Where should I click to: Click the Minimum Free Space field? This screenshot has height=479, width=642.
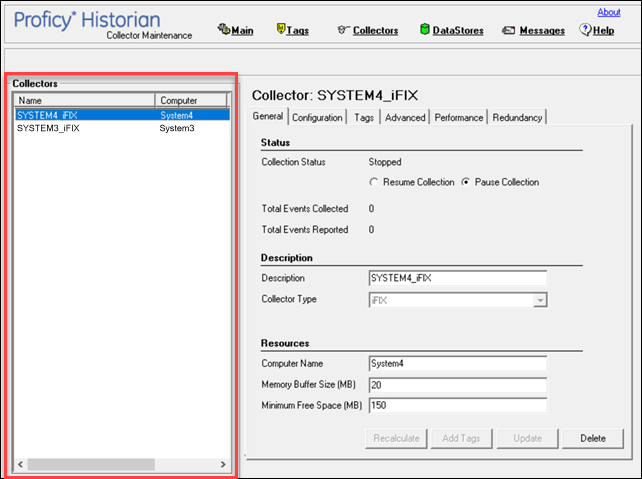[x=458, y=405]
